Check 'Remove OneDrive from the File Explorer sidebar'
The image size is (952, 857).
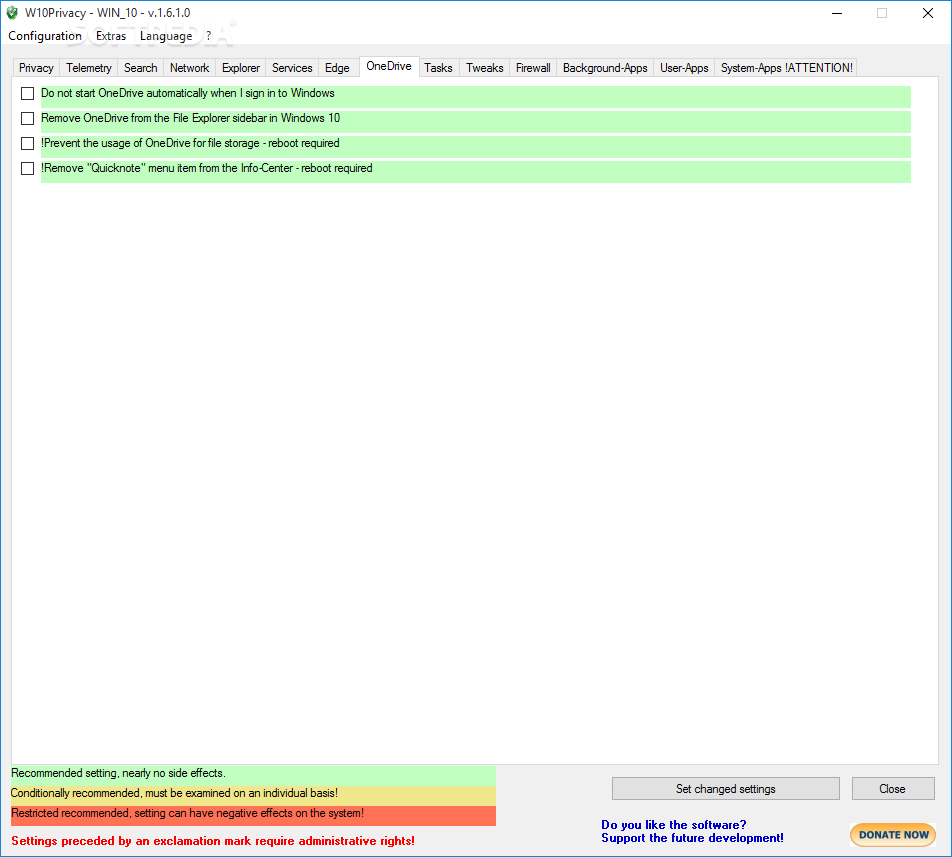[27, 118]
